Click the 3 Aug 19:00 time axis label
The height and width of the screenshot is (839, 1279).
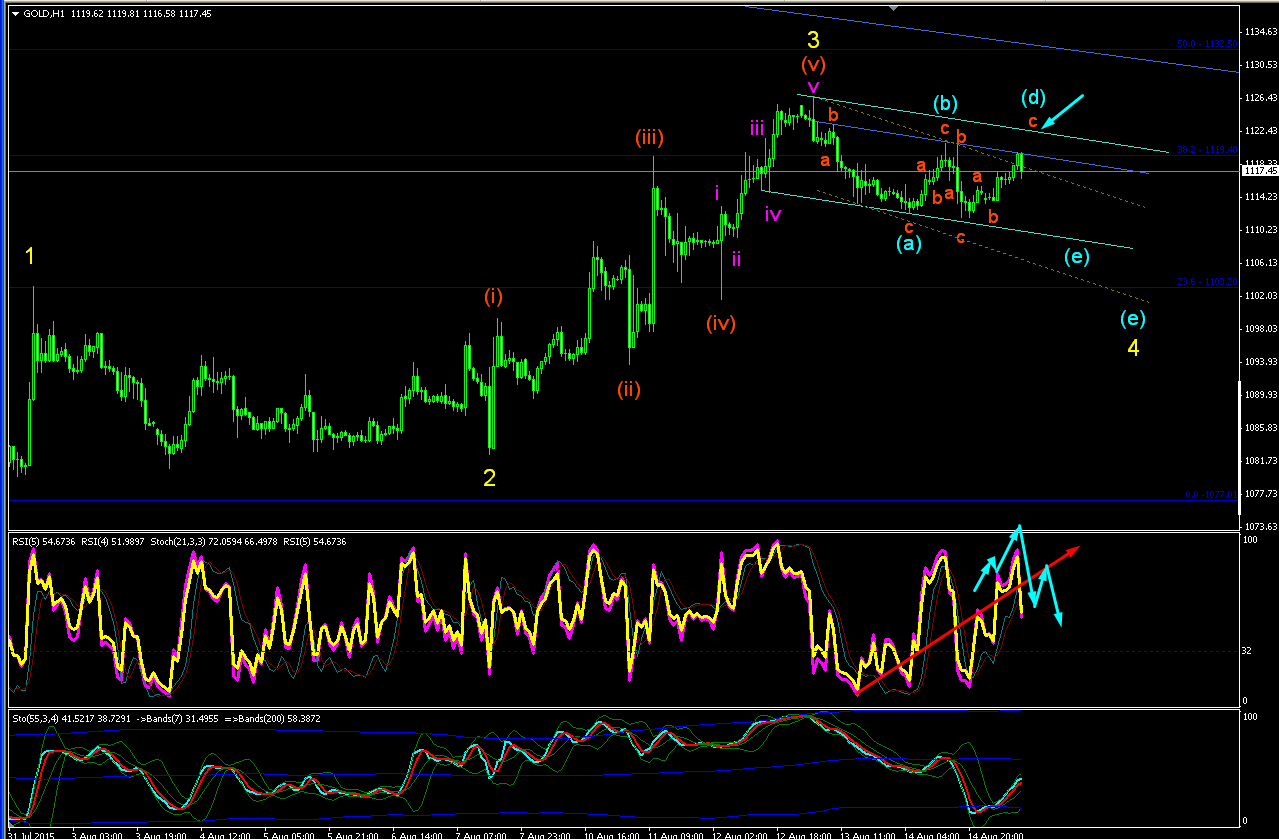tap(162, 833)
